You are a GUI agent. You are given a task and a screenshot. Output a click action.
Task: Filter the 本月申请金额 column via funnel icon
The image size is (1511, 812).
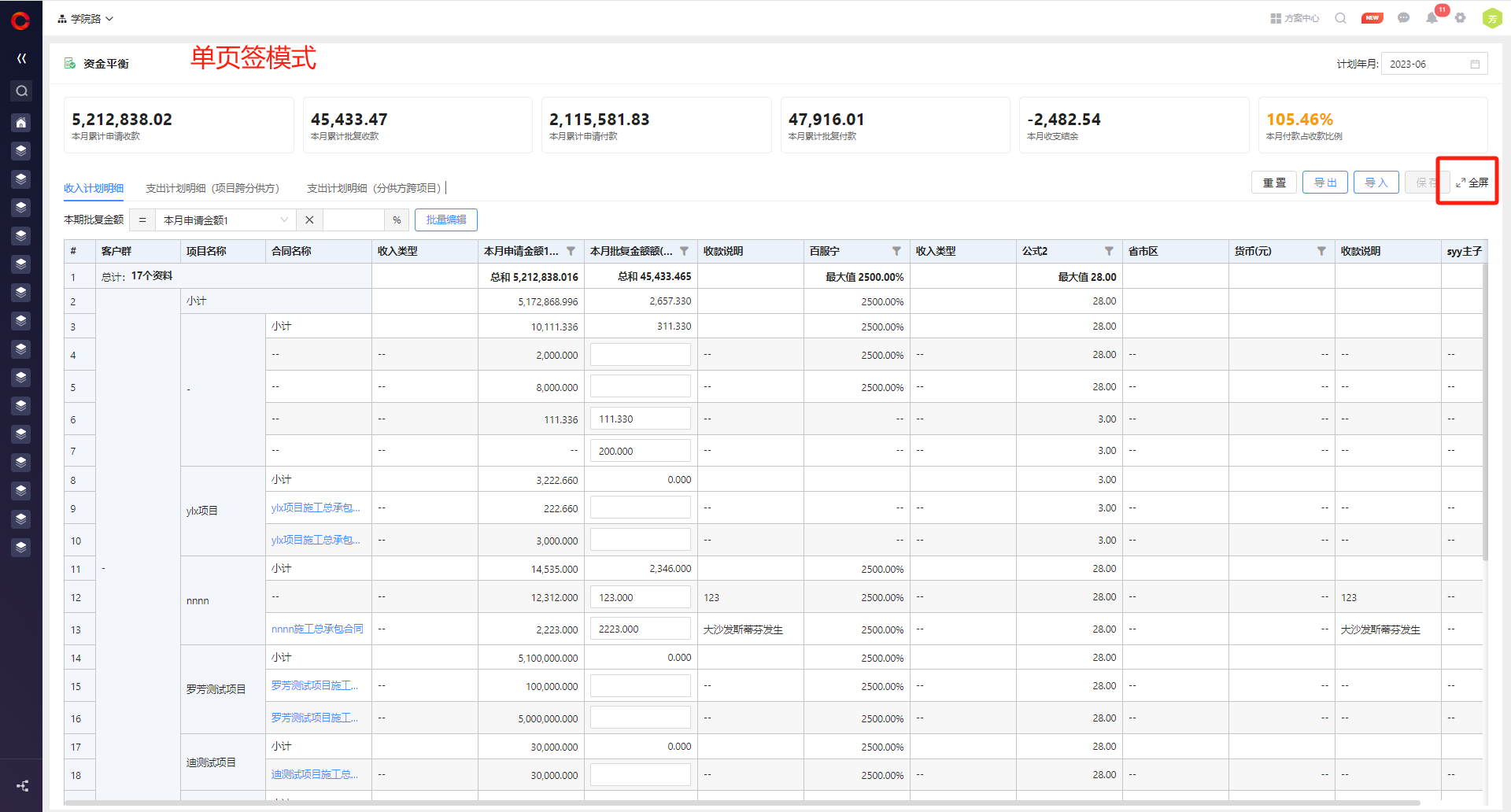click(x=571, y=251)
